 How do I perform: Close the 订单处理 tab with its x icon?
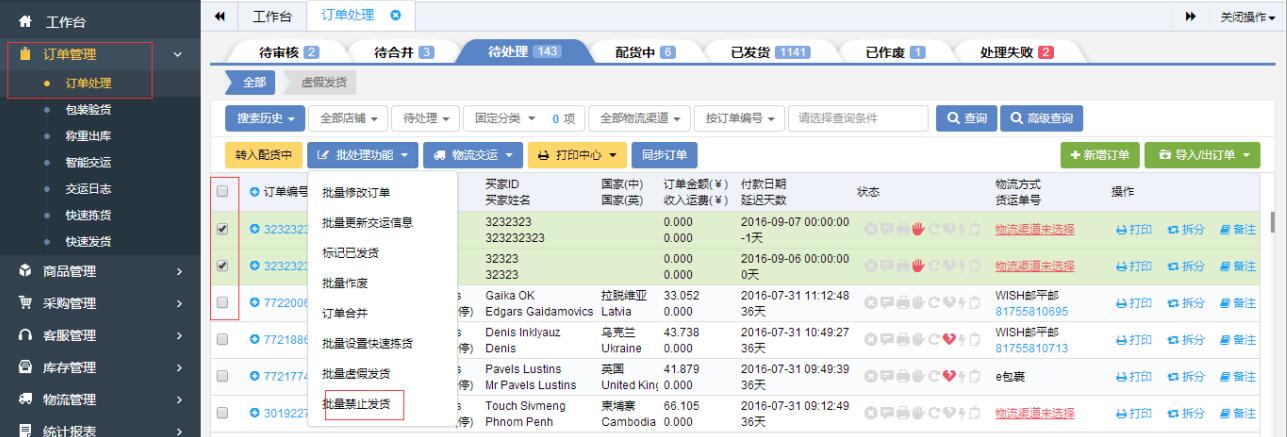[x=395, y=16]
